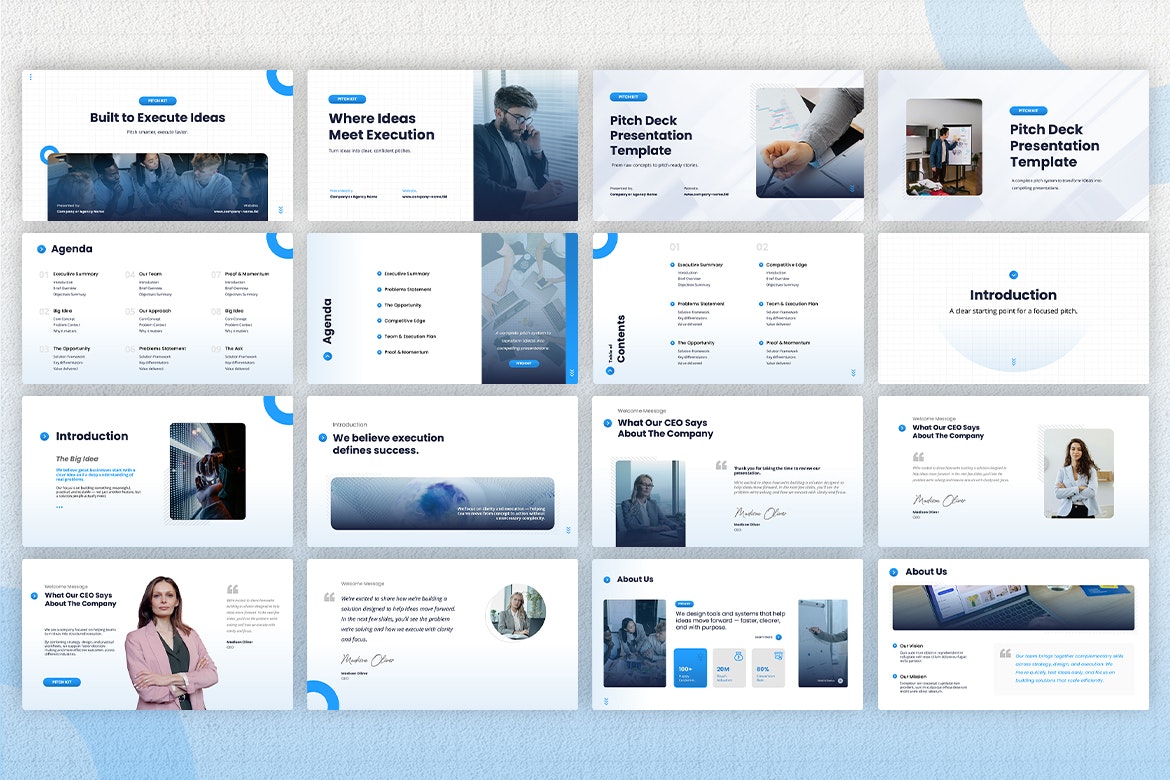Select the blue checkmark icon above Introduction heading
Screen dimensions: 1170x780
[1013, 274]
